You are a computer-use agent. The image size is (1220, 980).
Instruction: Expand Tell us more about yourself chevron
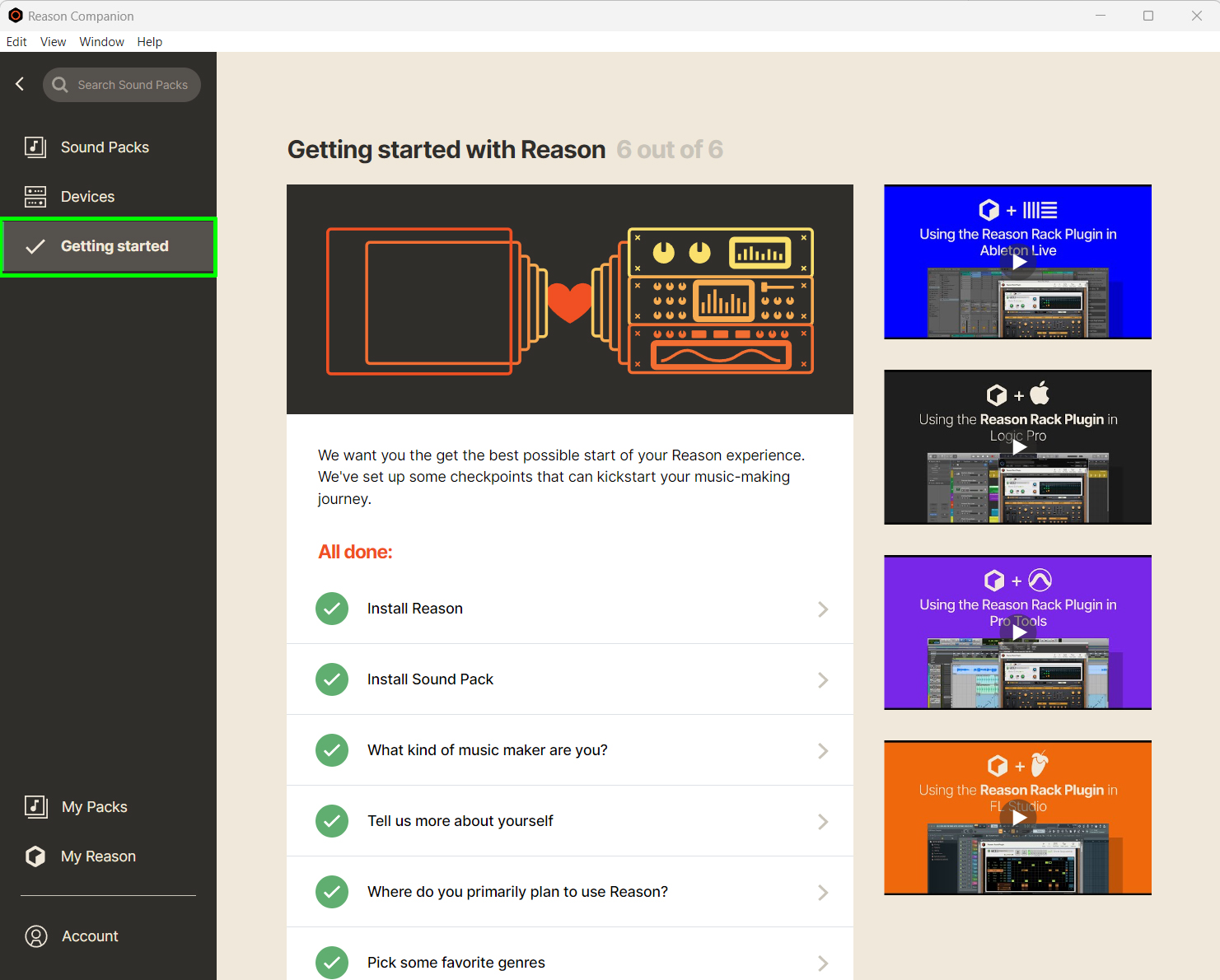(x=823, y=821)
